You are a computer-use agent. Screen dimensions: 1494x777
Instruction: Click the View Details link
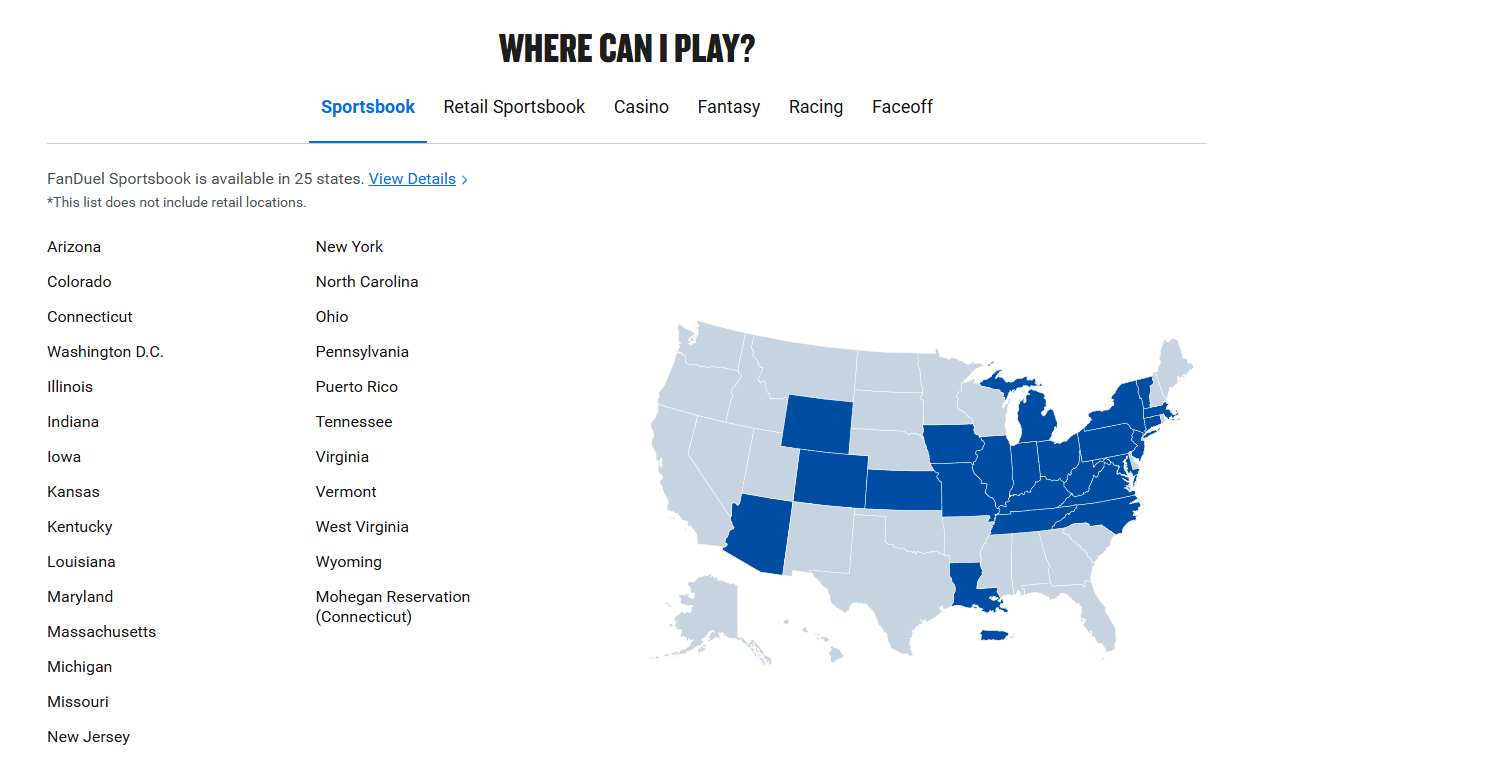(412, 179)
